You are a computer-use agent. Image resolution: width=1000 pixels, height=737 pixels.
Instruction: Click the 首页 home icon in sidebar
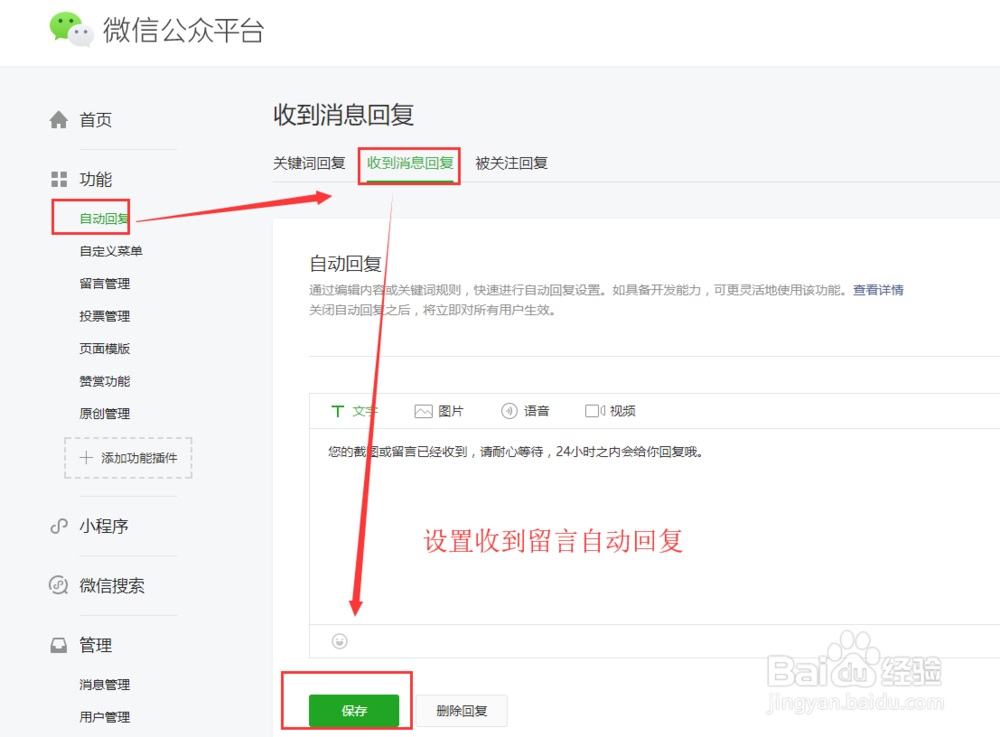pyautogui.click(x=59, y=119)
